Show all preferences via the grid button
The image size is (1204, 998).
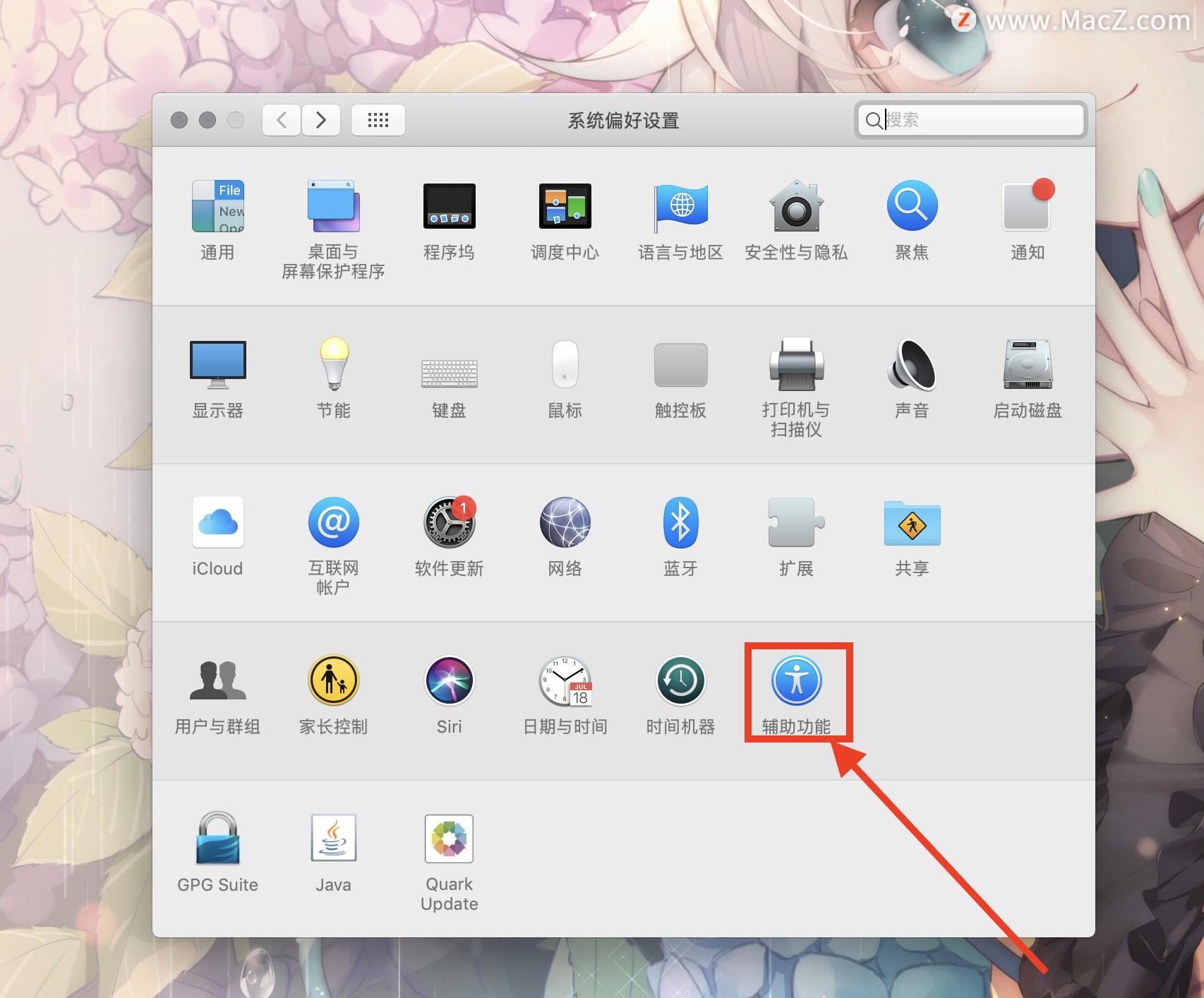pos(378,120)
